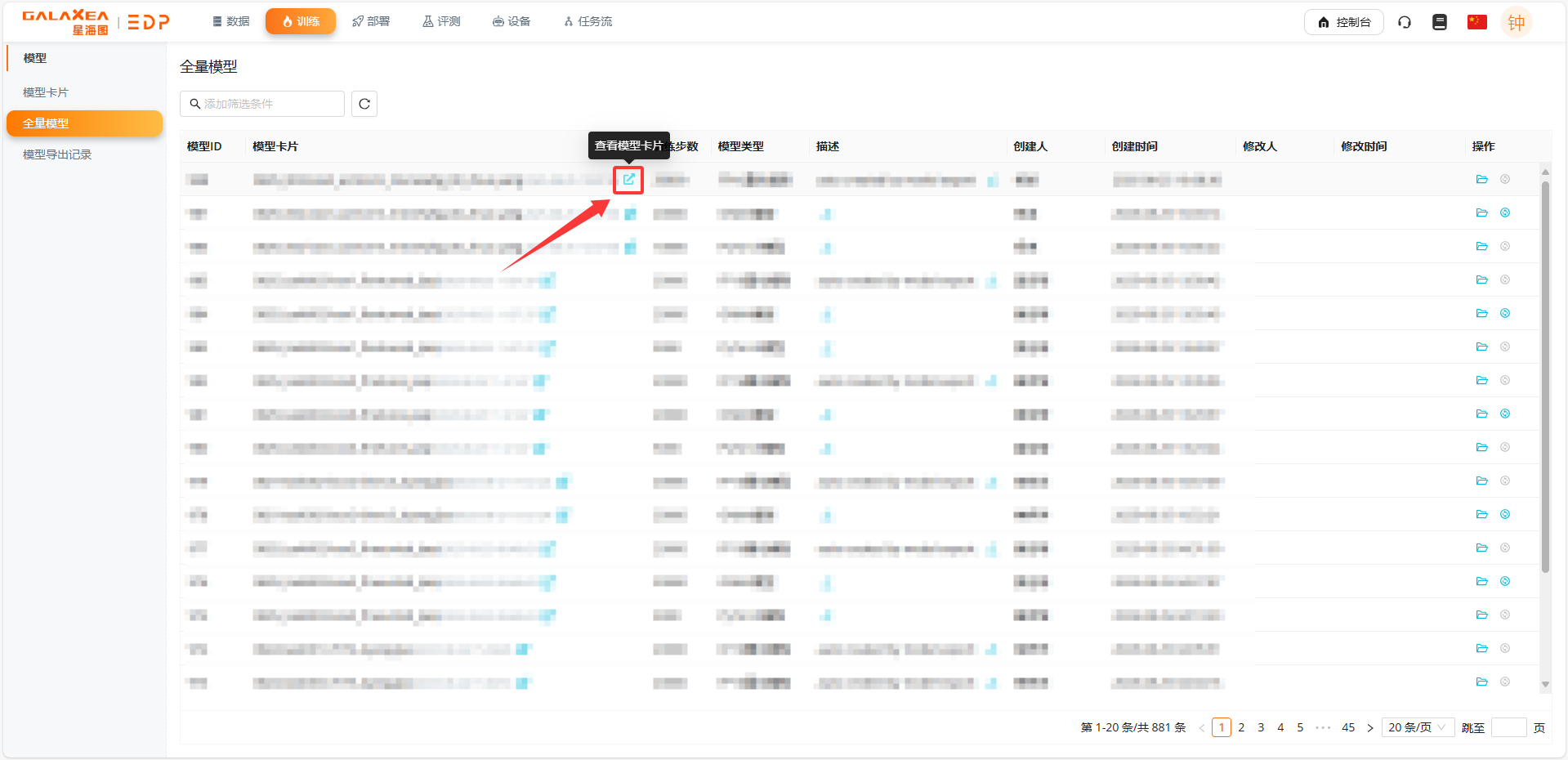This screenshot has width=1568, height=760.
Task: Open the user avatar labeled 钟
Action: 1516,22
